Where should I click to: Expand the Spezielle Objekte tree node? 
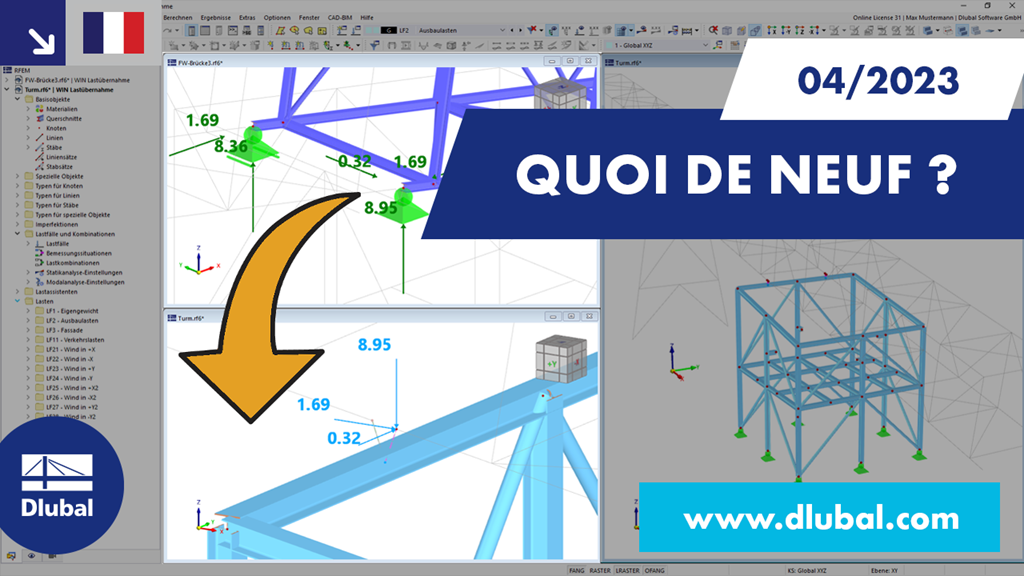point(15,177)
